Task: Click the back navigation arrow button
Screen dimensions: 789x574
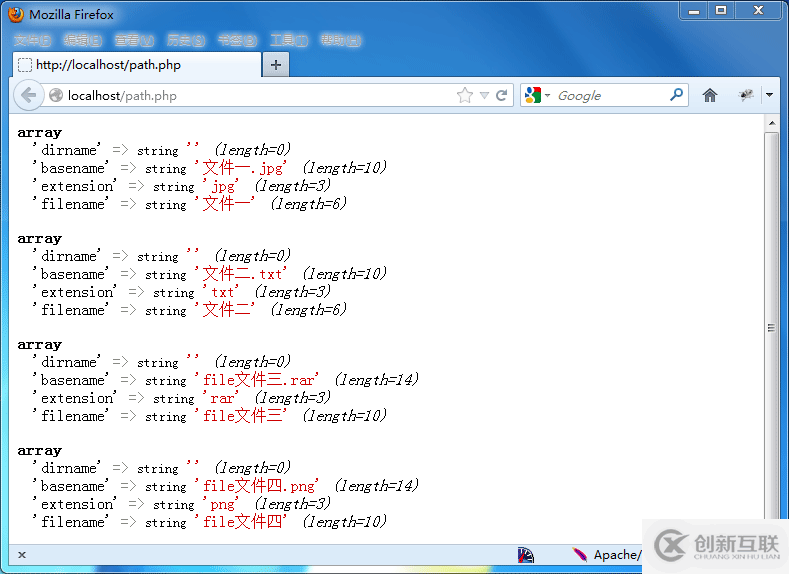Action: 28,96
